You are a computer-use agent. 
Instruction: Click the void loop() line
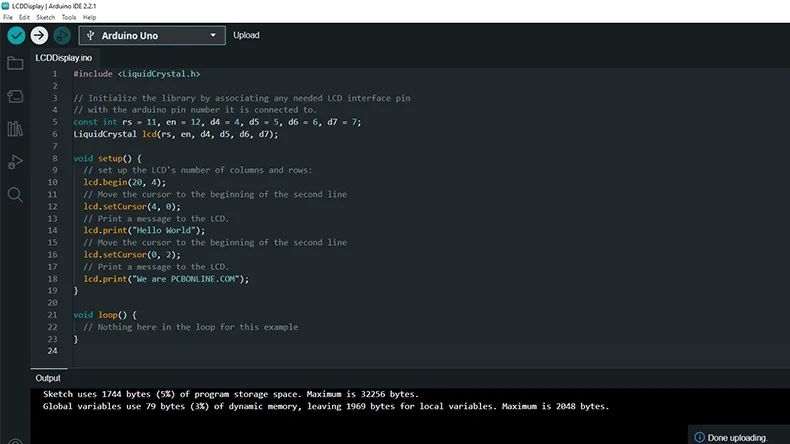[105, 315]
